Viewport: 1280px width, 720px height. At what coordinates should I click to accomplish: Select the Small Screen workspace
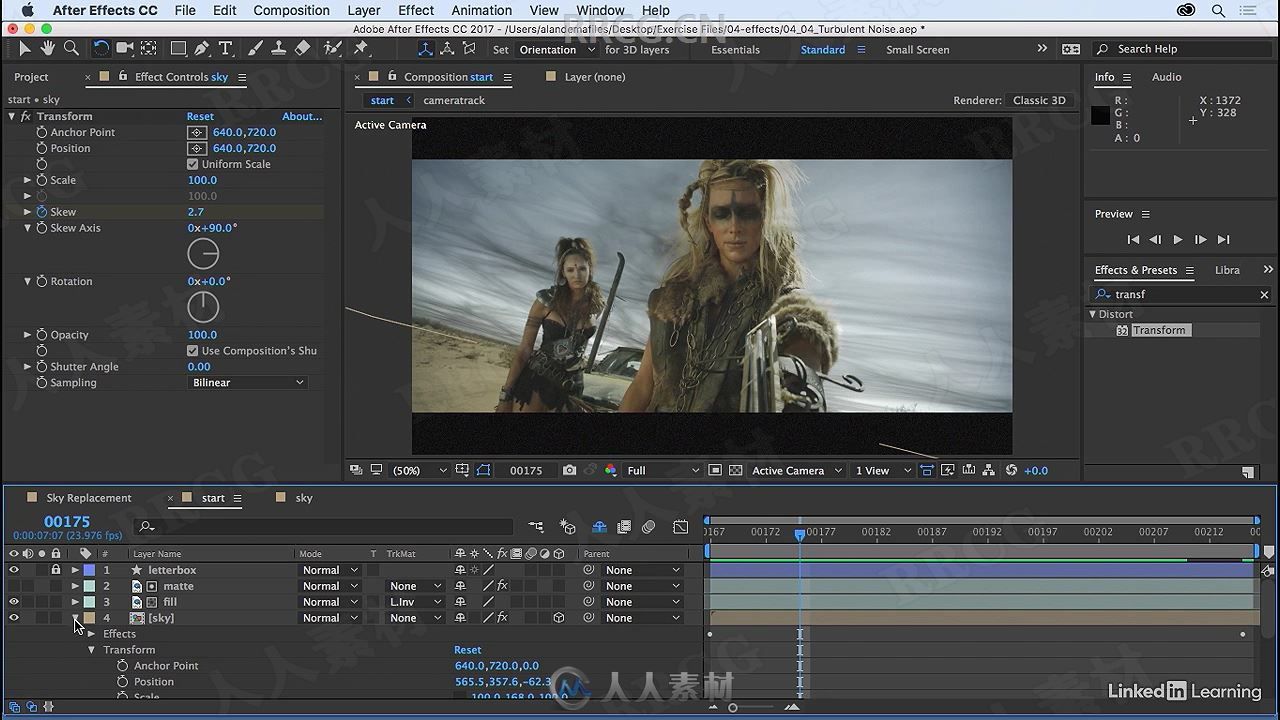pyautogui.click(x=917, y=49)
